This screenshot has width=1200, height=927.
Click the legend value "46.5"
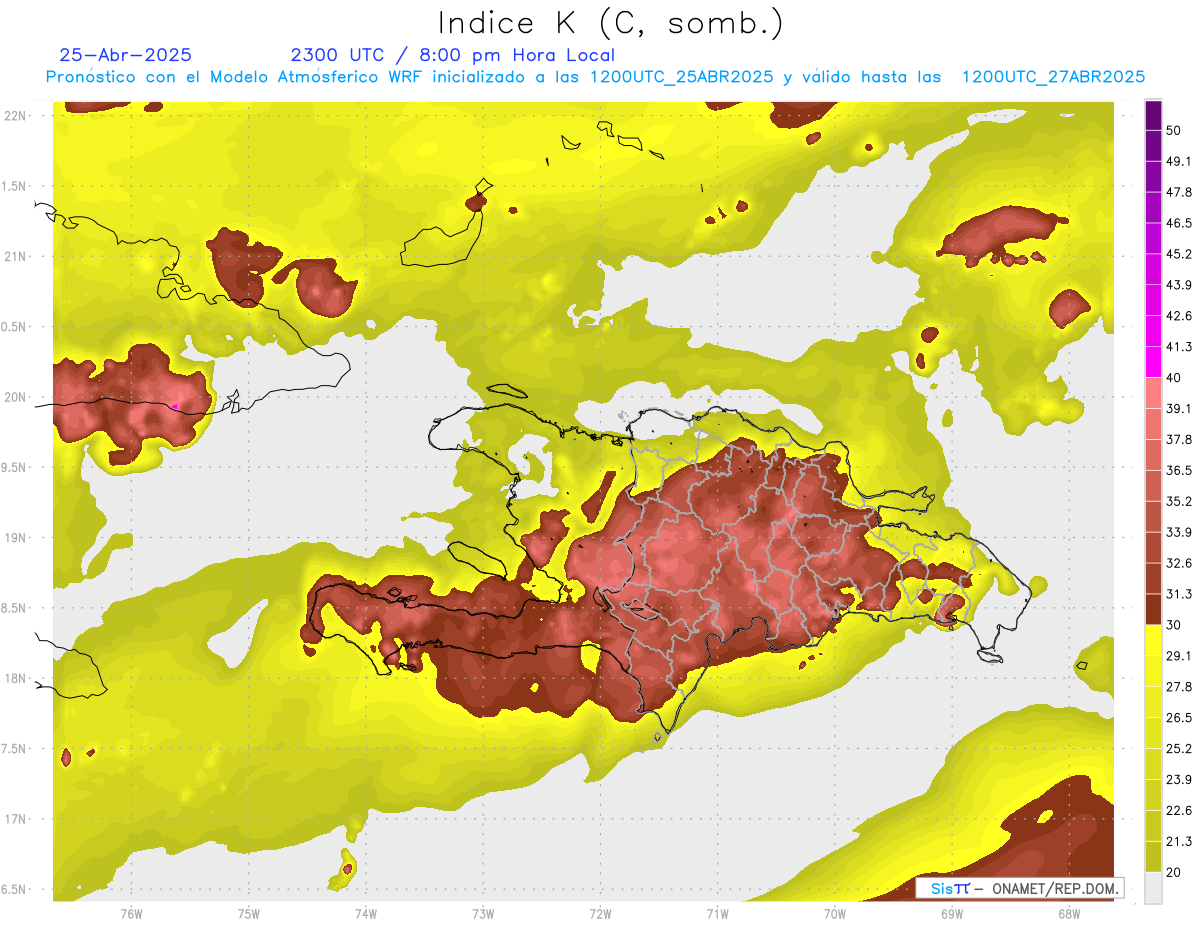[x=1179, y=223]
